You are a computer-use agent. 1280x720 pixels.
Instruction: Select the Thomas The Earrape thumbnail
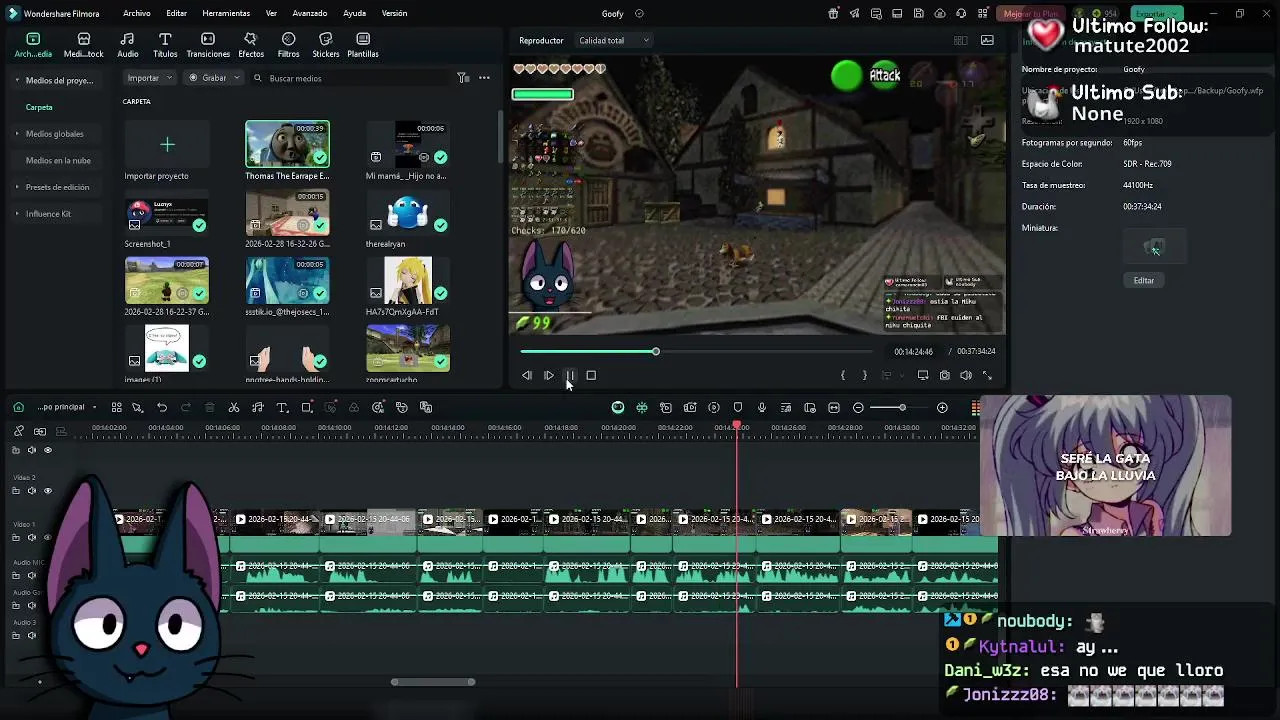pyautogui.click(x=287, y=144)
